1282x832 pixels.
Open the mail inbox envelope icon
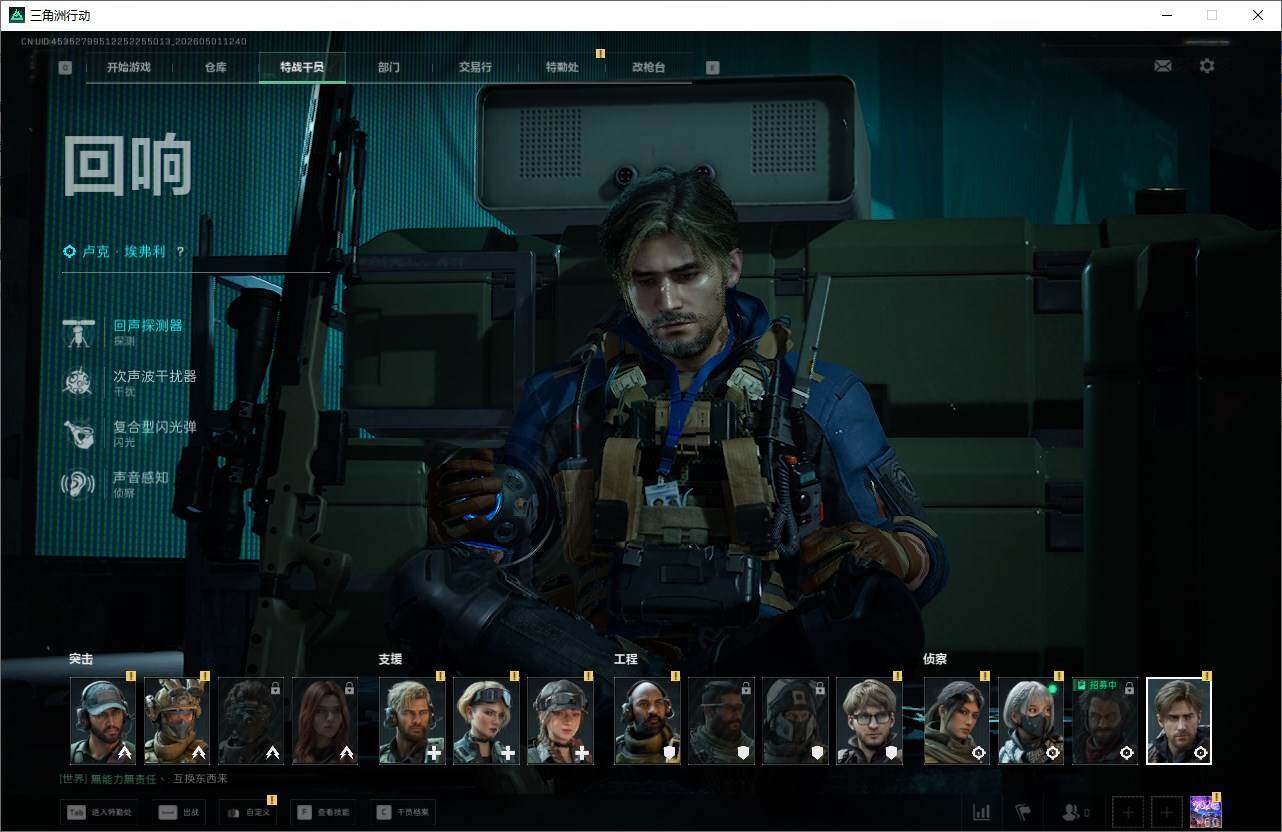pyautogui.click(x=1163, y=66)
